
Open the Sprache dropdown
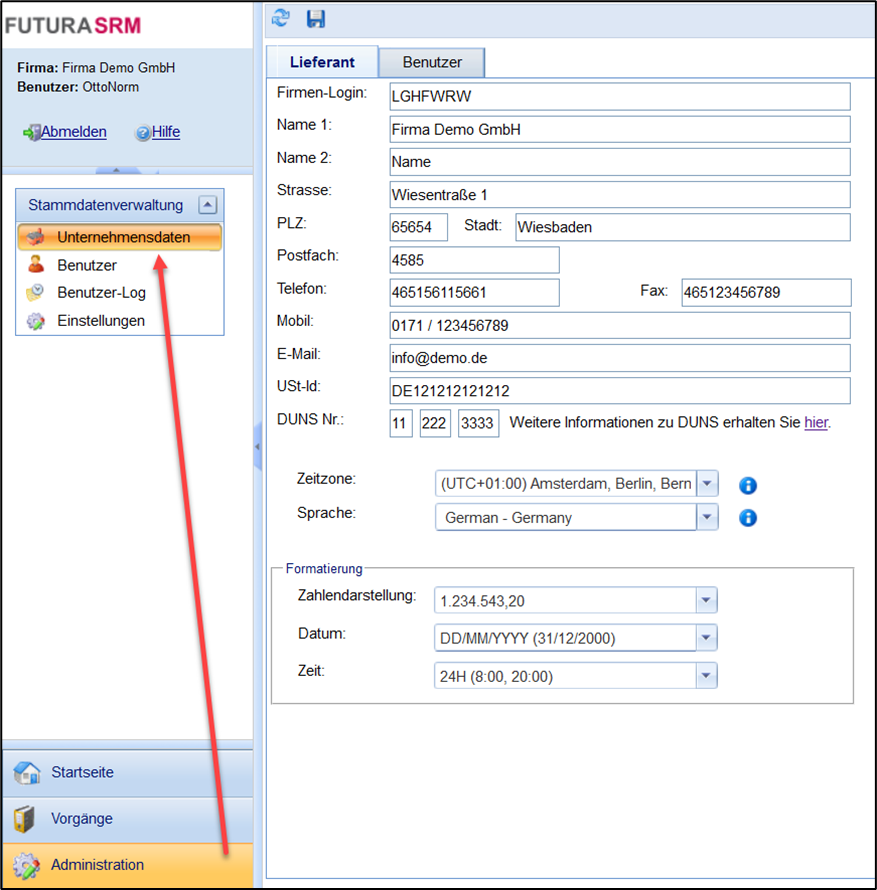[x=707, y=518]
